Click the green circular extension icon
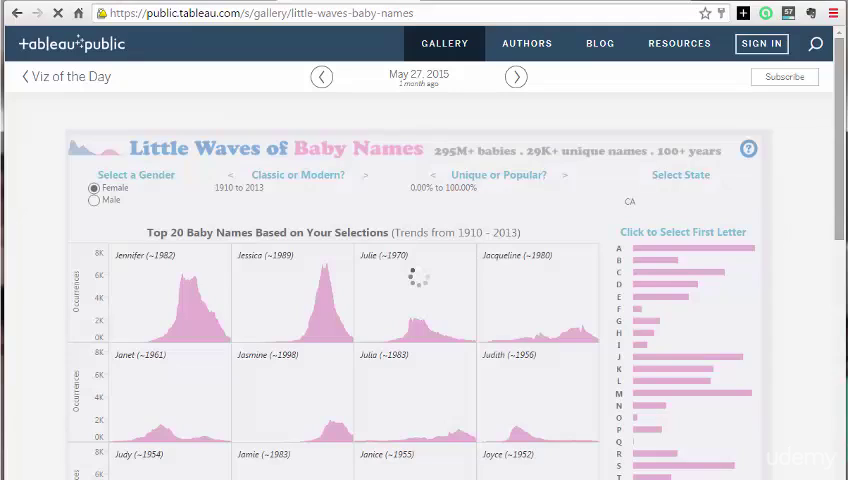The width and height of the screenshot is (848, 480). [766, 14]
